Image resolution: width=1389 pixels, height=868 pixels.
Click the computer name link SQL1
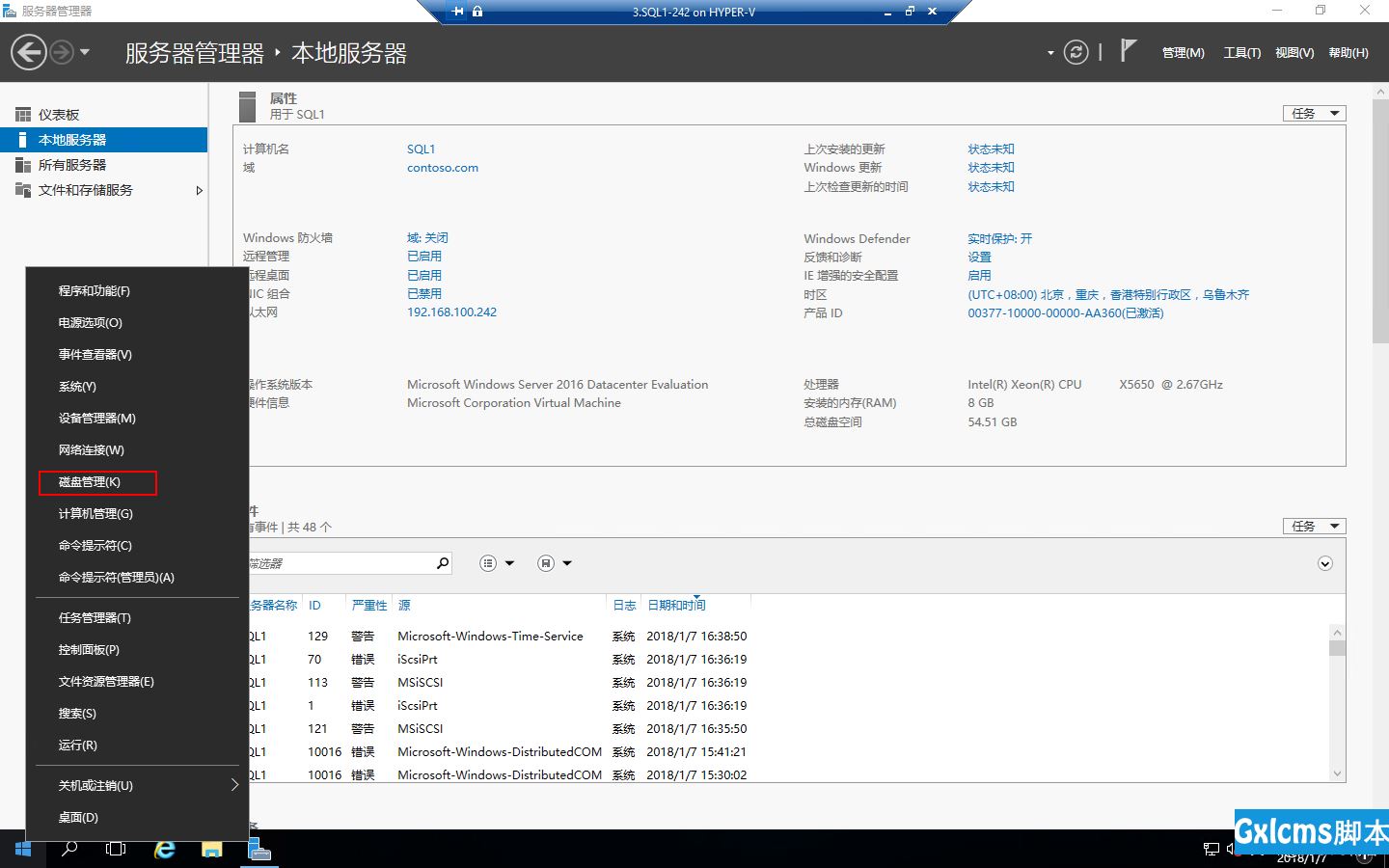[x=421, y=149]
